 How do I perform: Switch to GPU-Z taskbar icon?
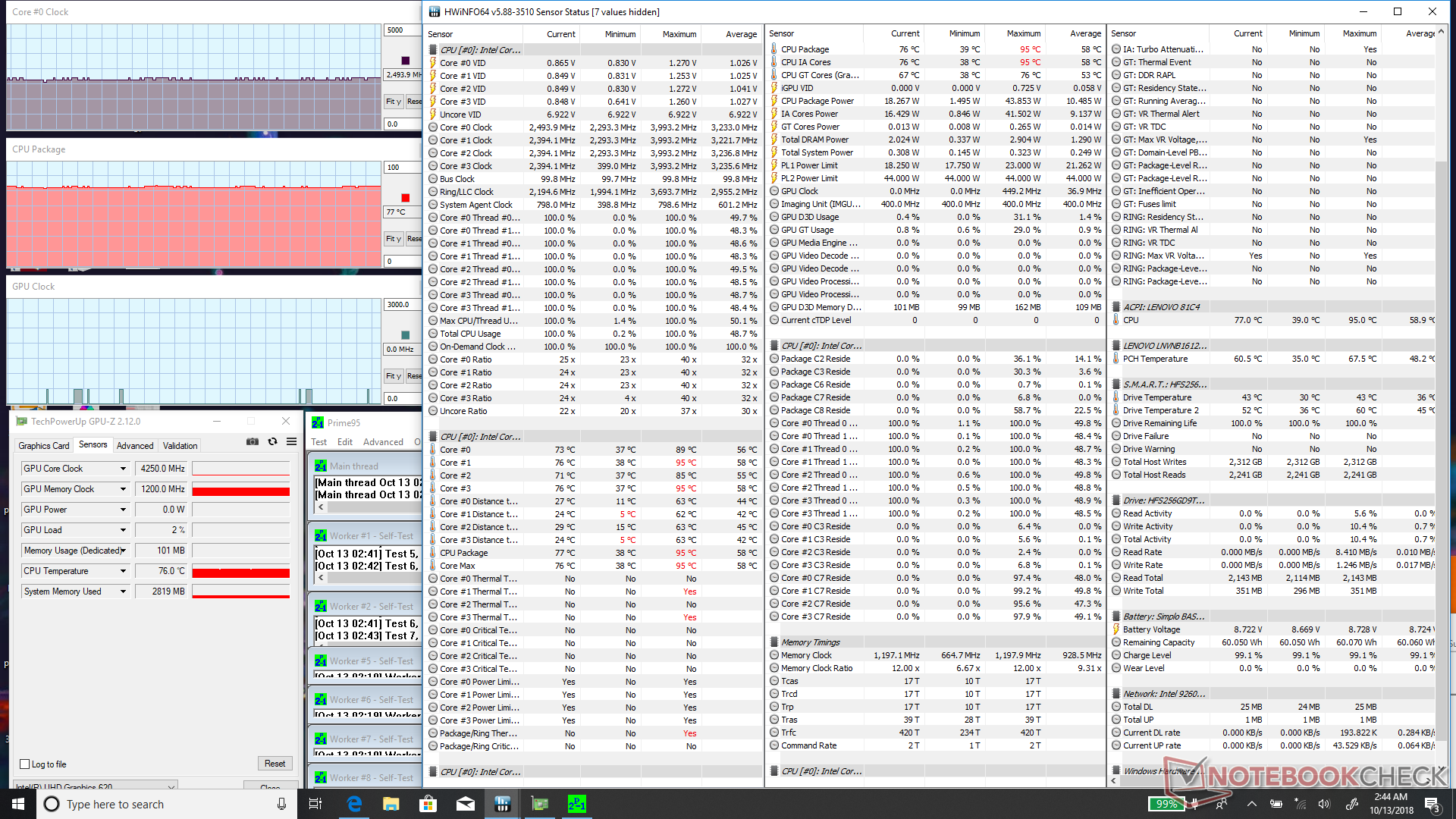(x=540, y=804)
